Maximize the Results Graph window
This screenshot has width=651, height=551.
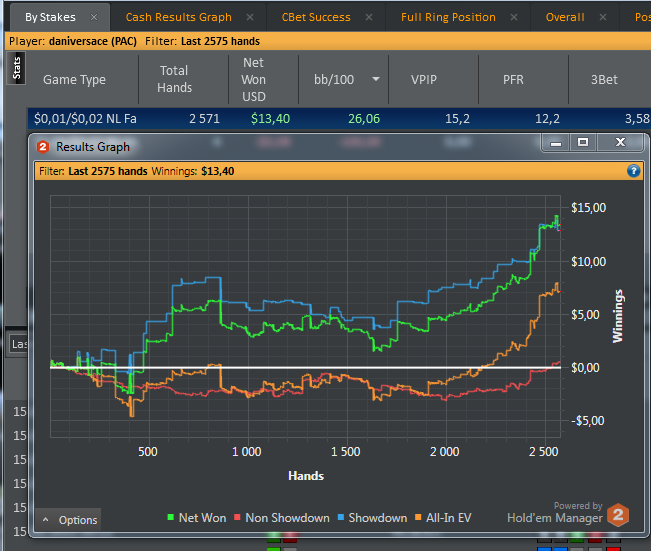[x=583, y=143]
